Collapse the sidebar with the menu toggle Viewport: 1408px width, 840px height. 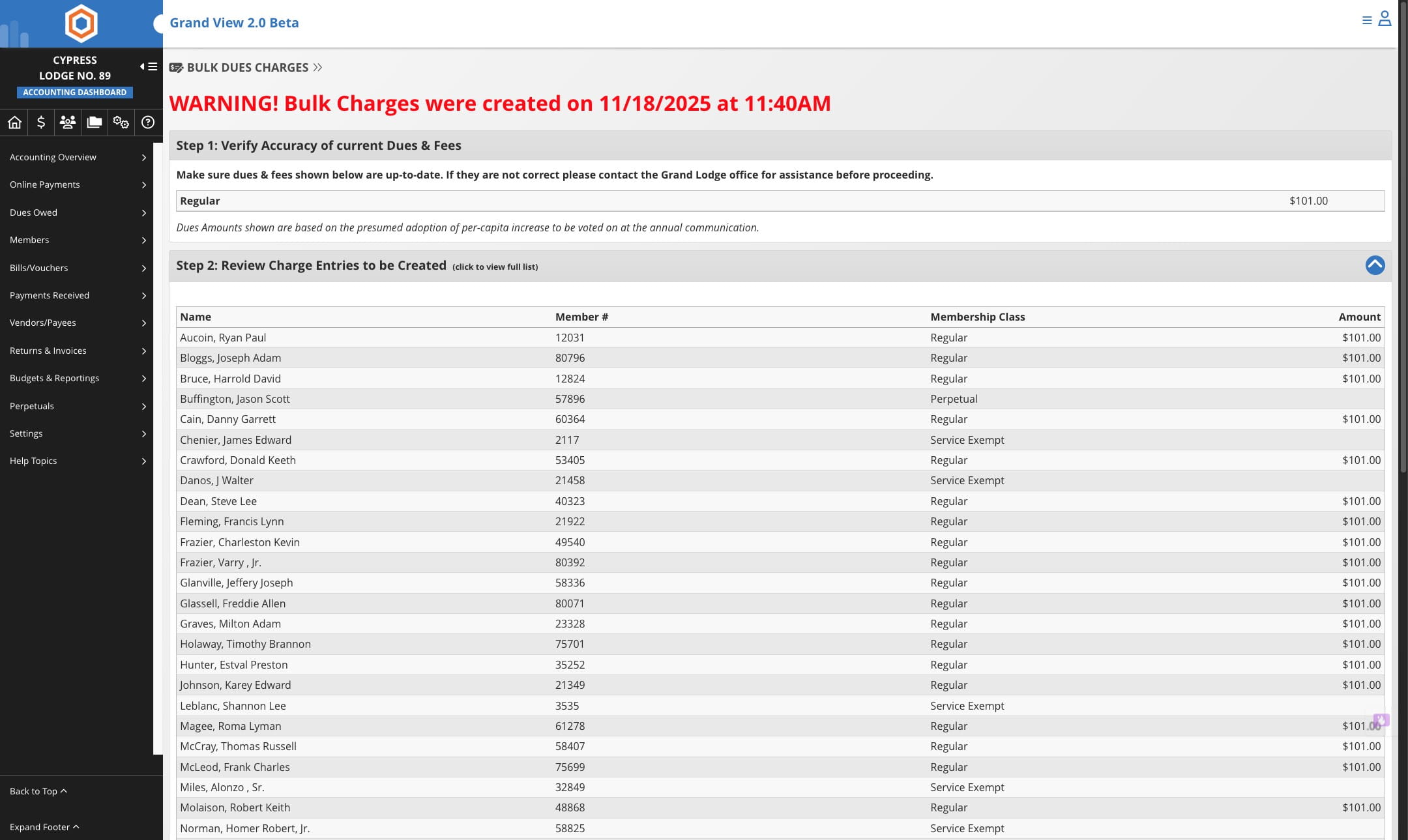pyautogui.click(x=149, y=66)
